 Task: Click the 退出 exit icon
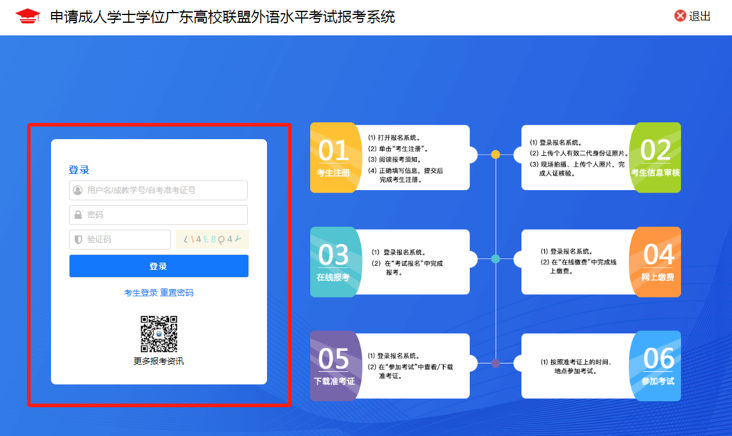[x=681, y=16]
